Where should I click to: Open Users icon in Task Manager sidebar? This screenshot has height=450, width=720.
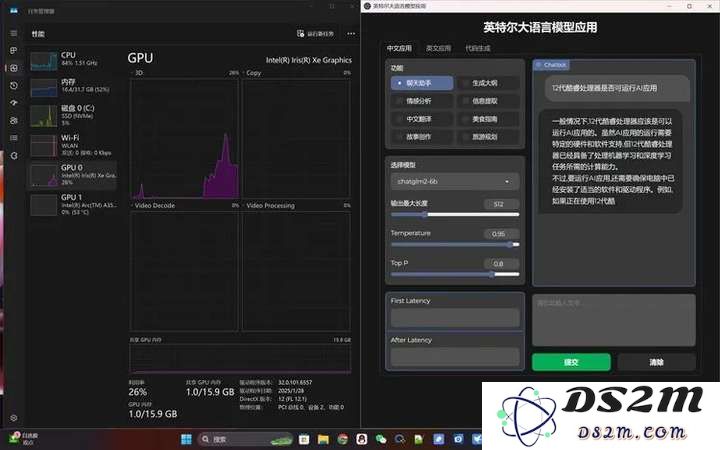14,120
